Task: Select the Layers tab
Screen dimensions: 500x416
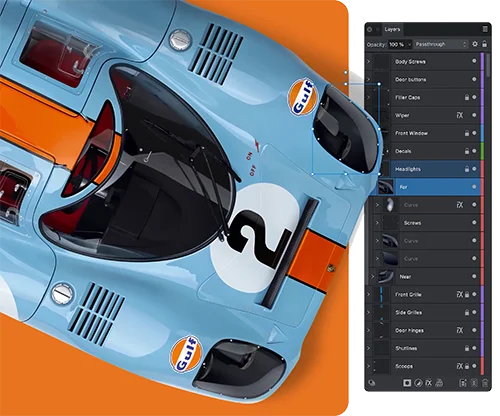Action: [x=392, y=29]
